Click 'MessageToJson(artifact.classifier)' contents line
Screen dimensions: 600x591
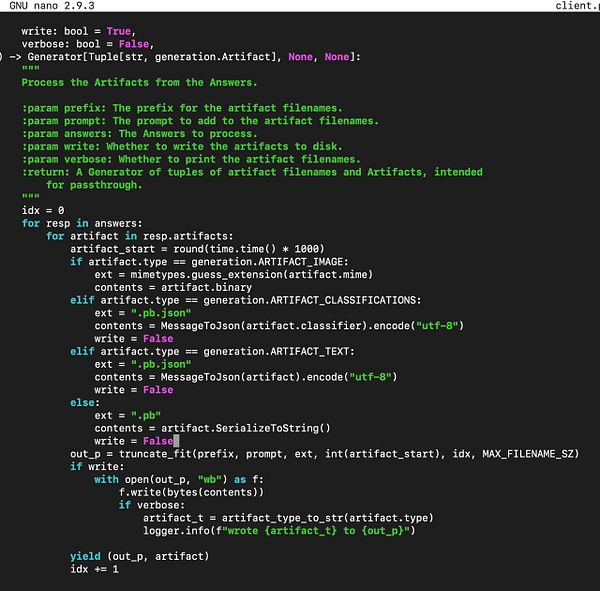tap(279, 326)
